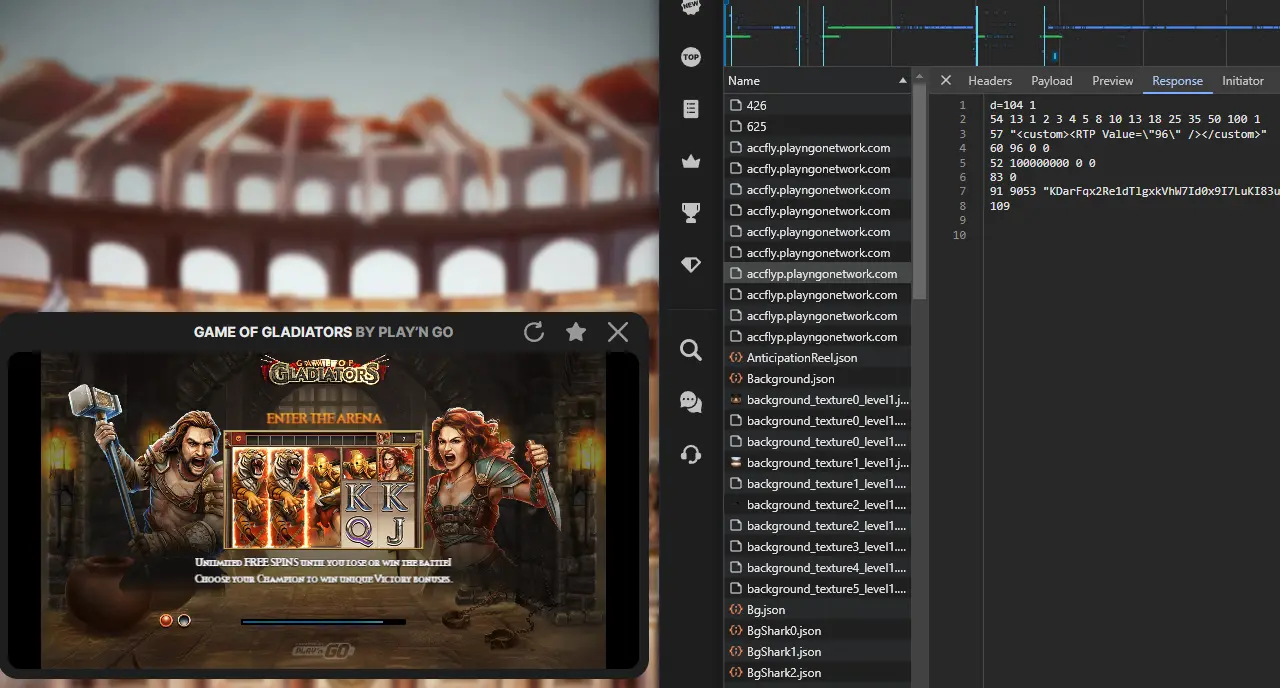Select BgShark0.json request
The width and height of the screenshot is (1280, 688).
817,630
